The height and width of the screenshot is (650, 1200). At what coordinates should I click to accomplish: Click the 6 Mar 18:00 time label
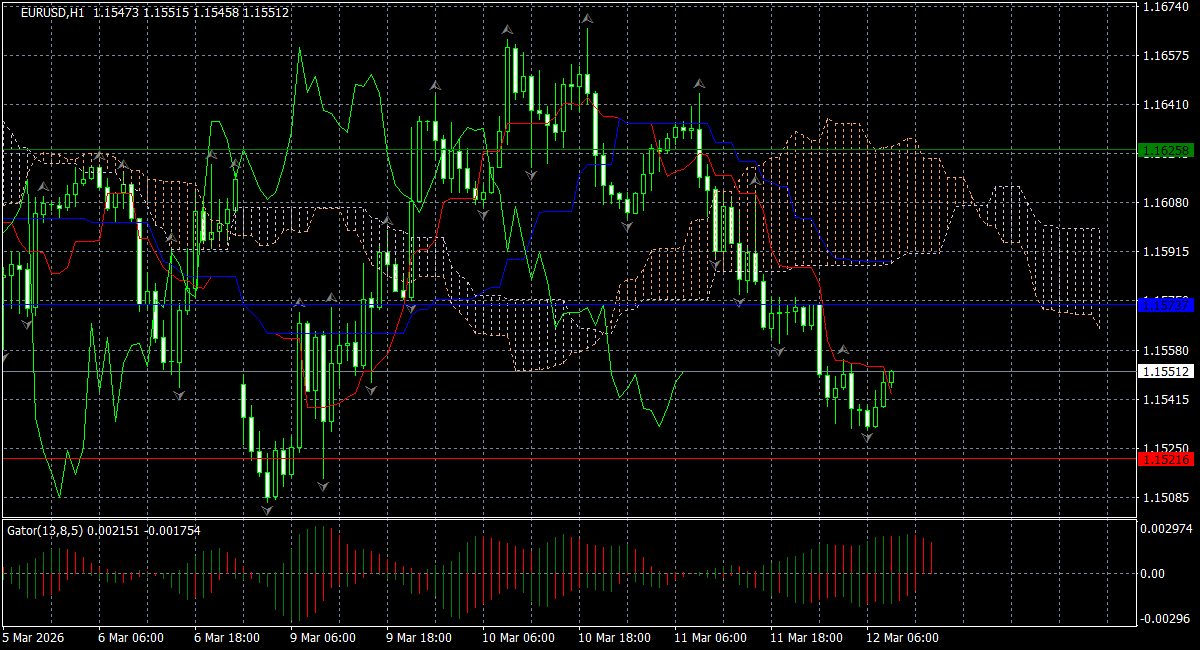227,637
